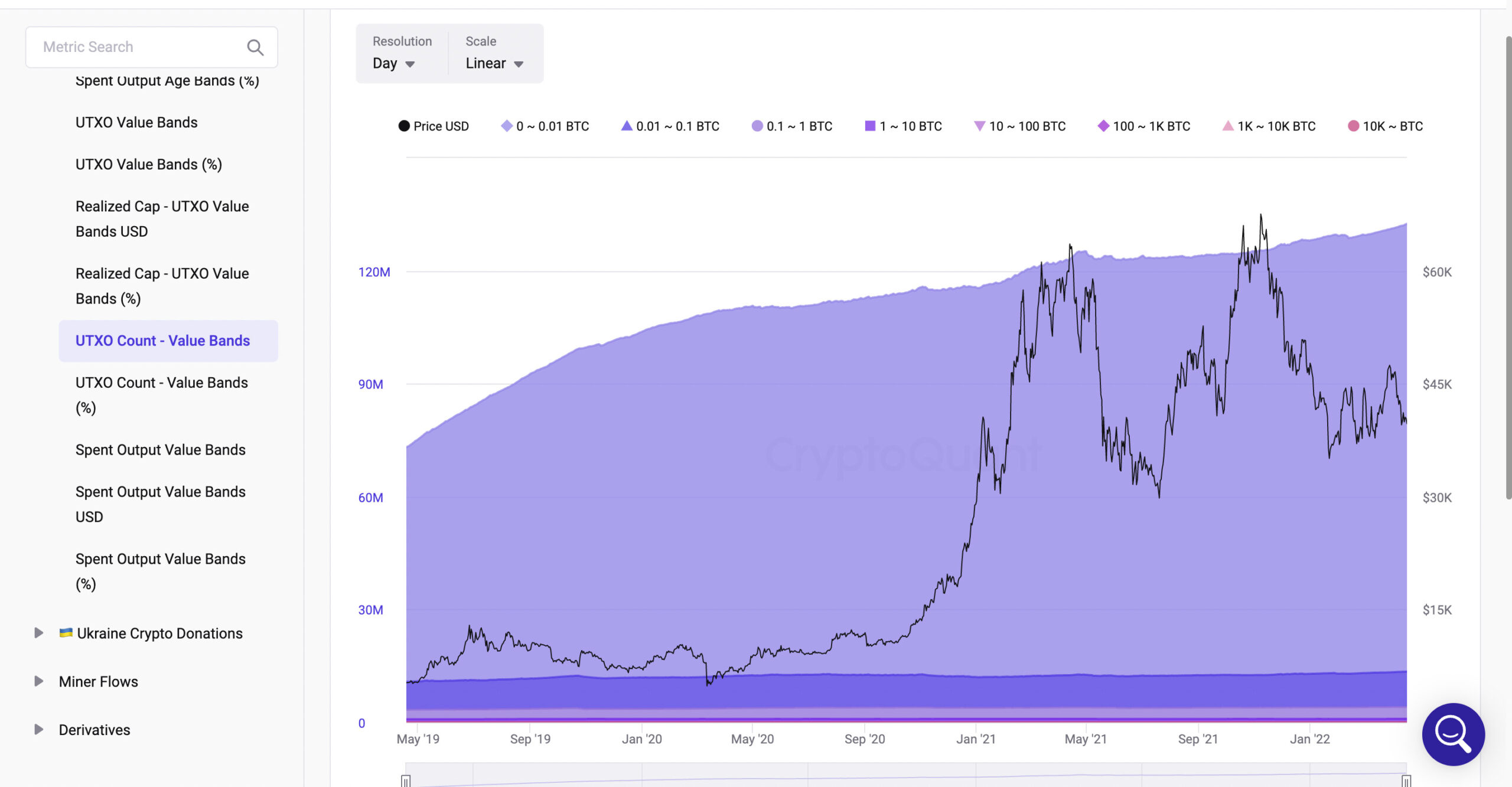The width and height of the screenshot is (1512, 787).
Task: Grab the left range navigator handle
Action: (x=406, y=781)
